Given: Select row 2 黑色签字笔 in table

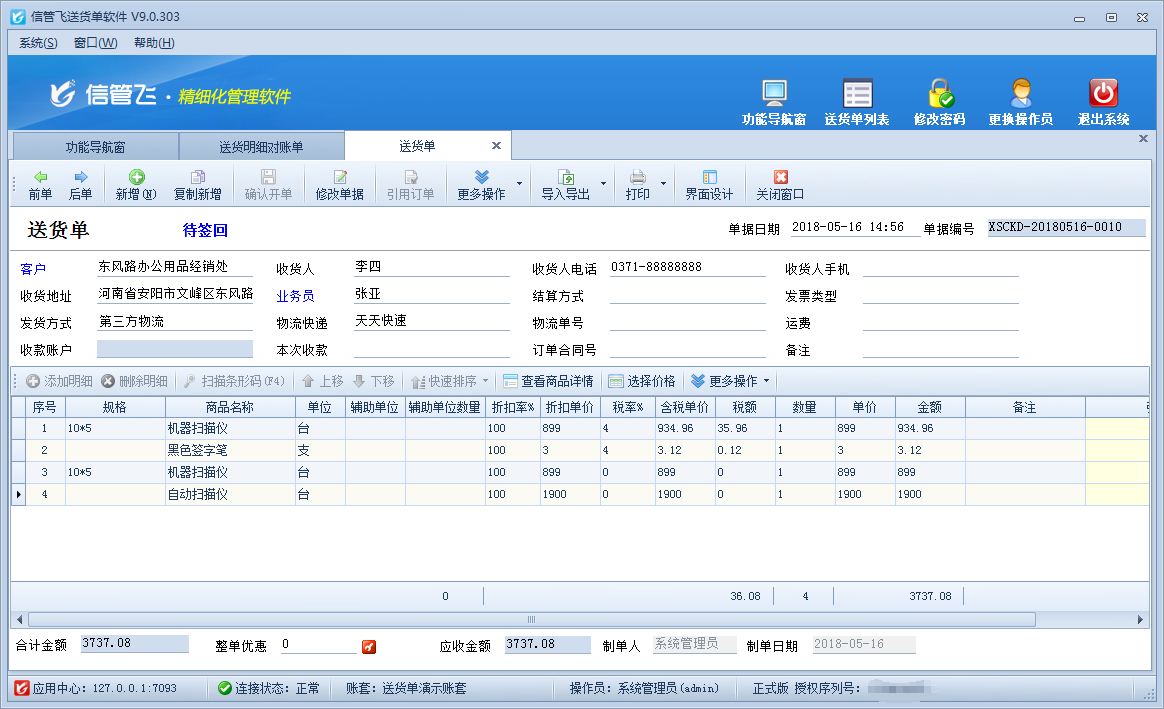Looking at the screenshot, I should point(200,451).
